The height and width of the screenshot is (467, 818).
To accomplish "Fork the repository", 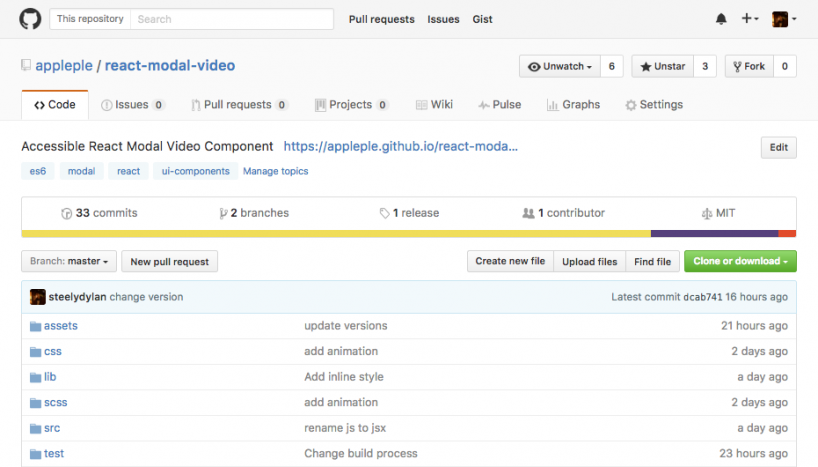I will click(749, 66).
